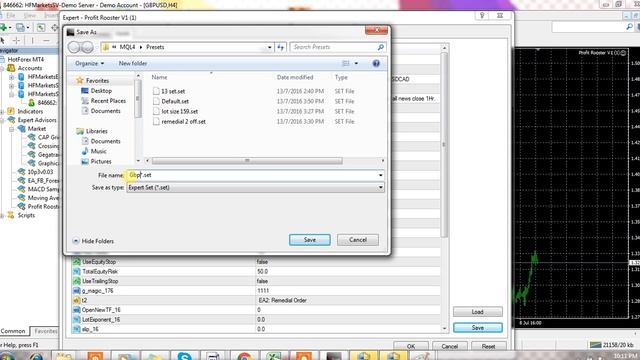
Task: Select the file lot size 159.set
Action: pos(180,111)
